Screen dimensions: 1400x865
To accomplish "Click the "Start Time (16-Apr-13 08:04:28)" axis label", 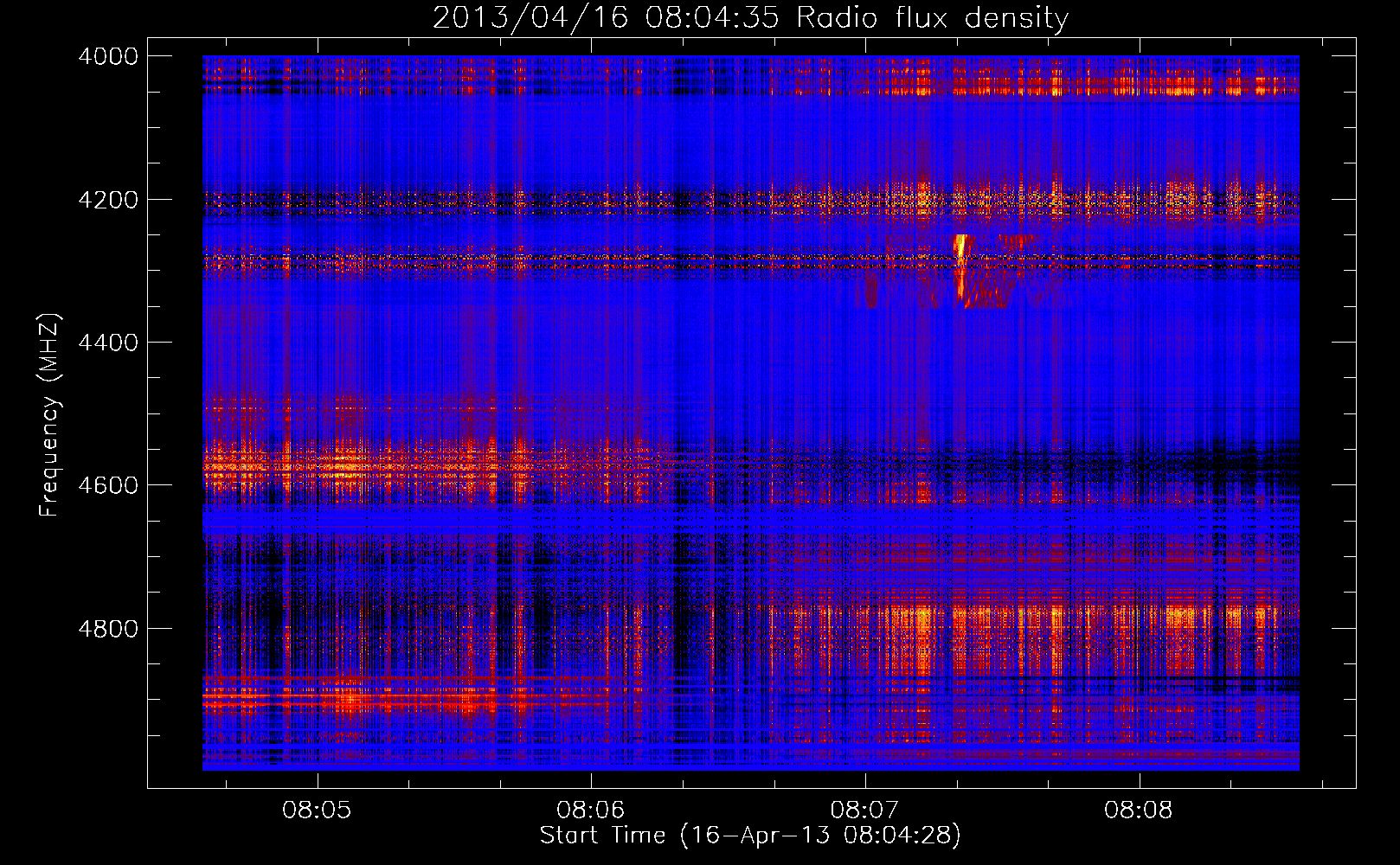I will [x=750, y=836].
